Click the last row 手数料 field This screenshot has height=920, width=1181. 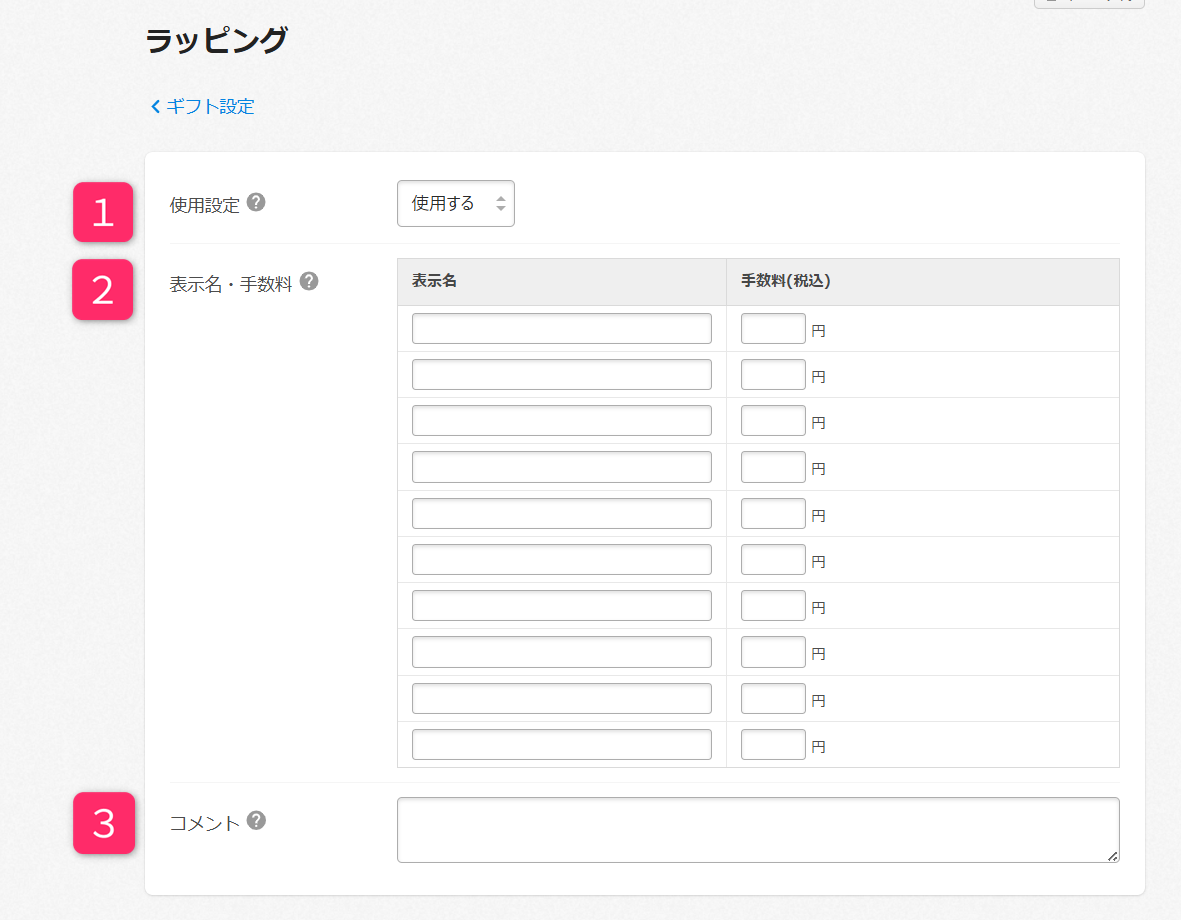772,745
